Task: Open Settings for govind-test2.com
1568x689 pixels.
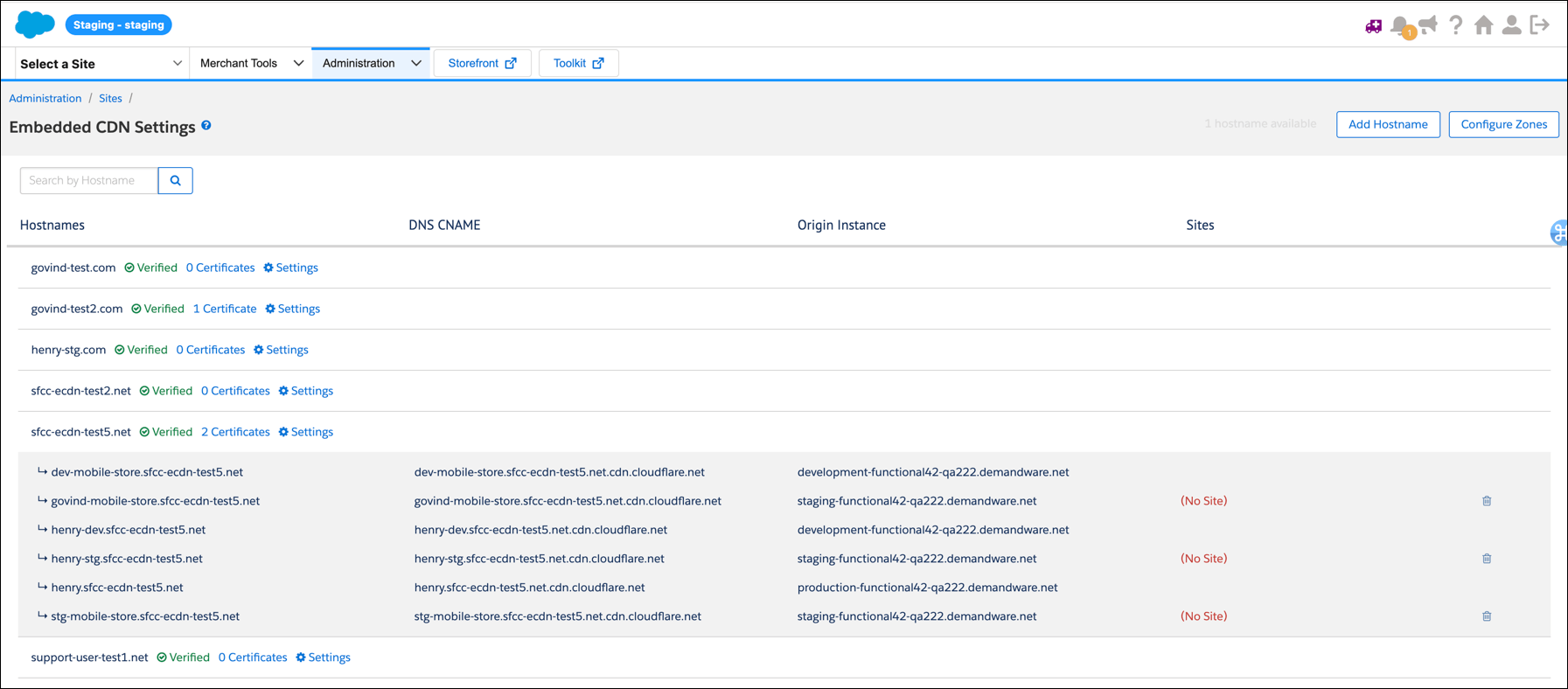Action: [x=292, y=309]
